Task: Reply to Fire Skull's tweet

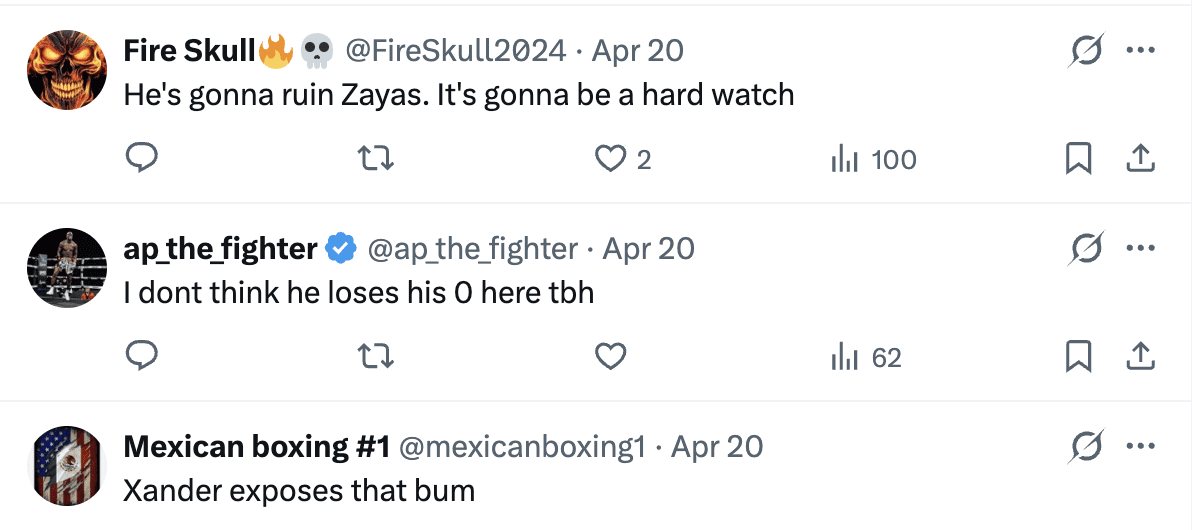Action: coord(143,158)
